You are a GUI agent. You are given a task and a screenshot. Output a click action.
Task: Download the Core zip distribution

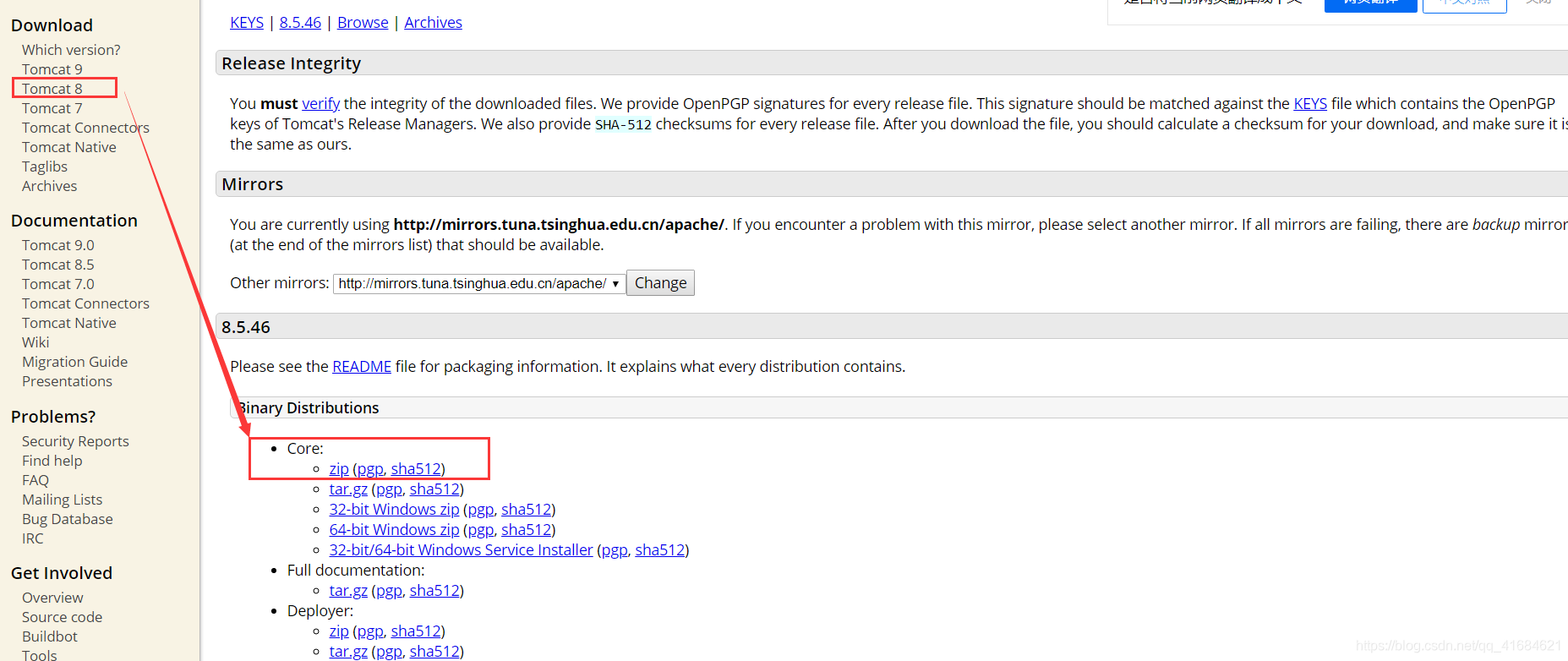coord(339,469)
